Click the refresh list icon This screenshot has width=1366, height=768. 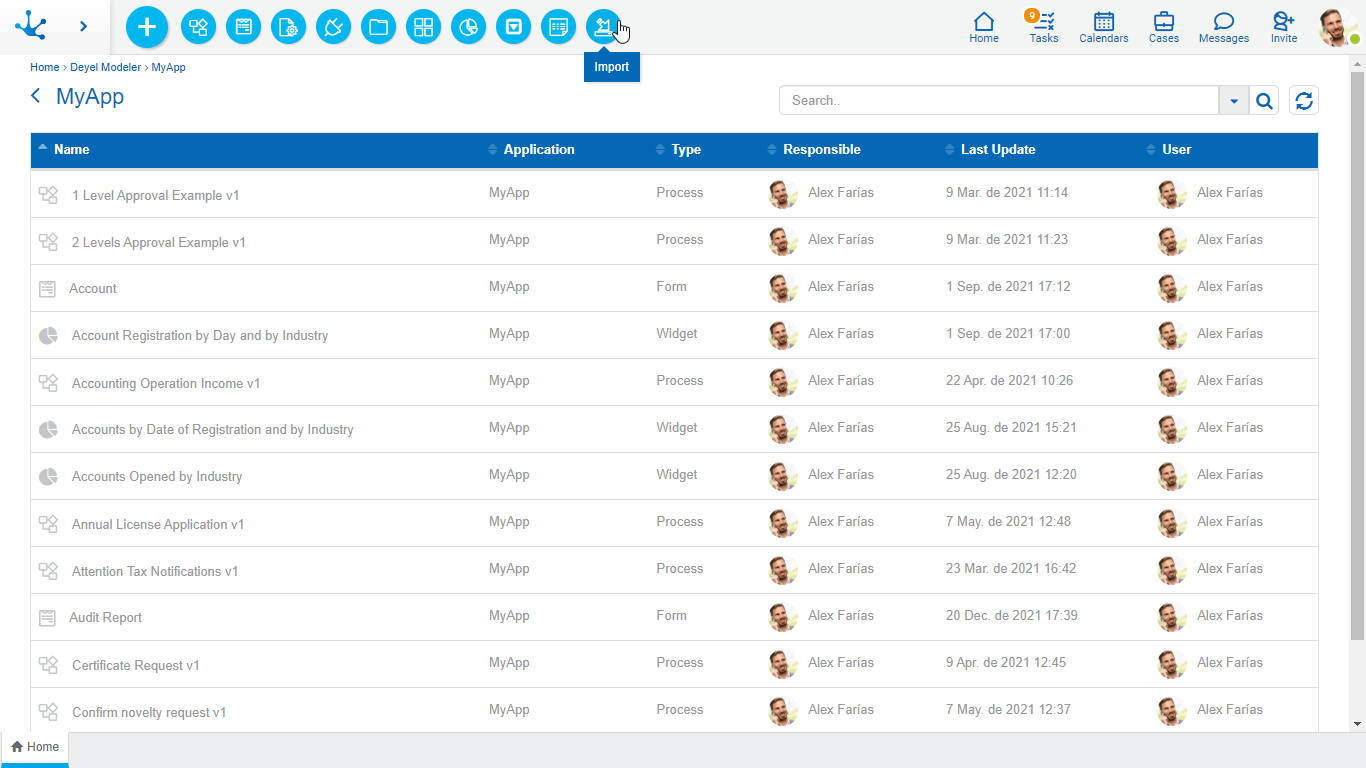(x=1303, y=100)
